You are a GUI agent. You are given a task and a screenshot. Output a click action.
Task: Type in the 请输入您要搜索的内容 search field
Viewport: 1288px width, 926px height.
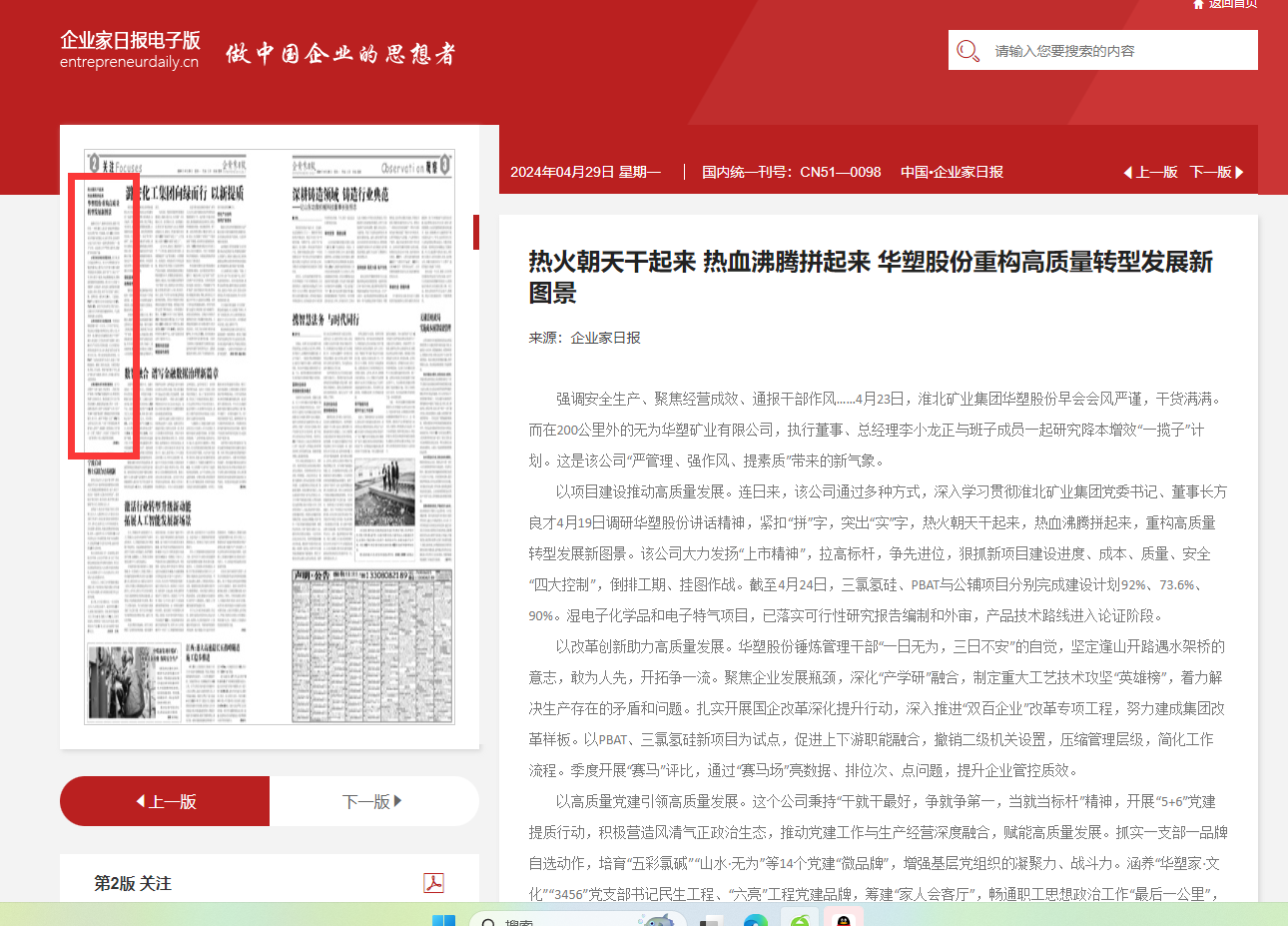[1118, 51]
